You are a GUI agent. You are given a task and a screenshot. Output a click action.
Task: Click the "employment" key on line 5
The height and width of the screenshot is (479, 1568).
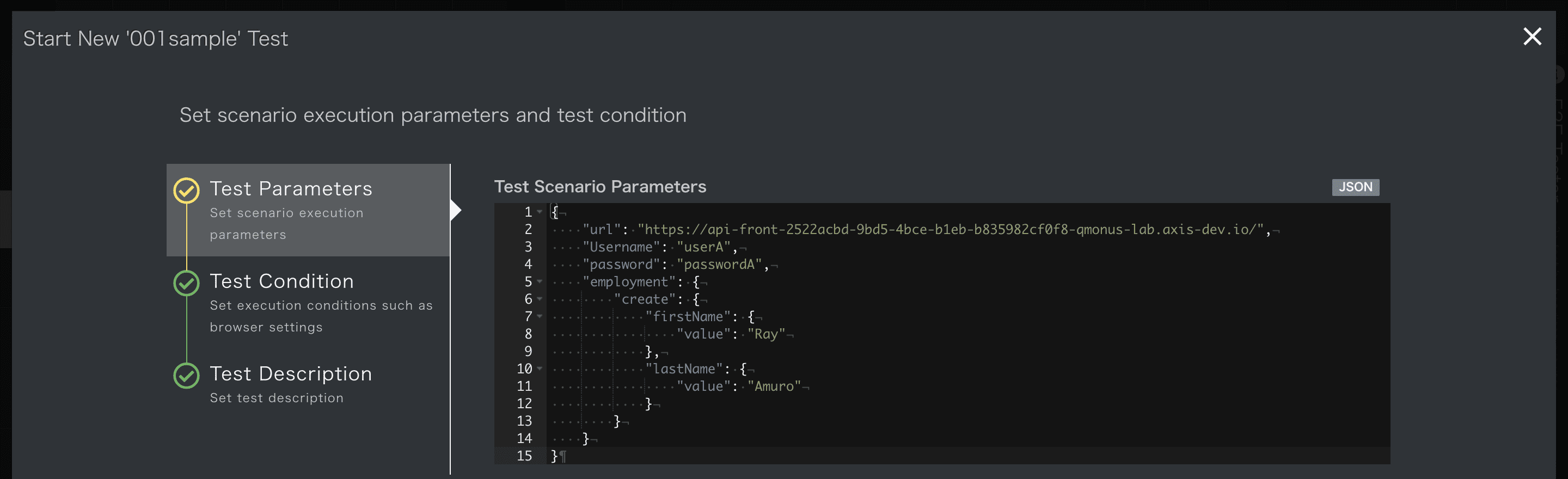[629, 282]
